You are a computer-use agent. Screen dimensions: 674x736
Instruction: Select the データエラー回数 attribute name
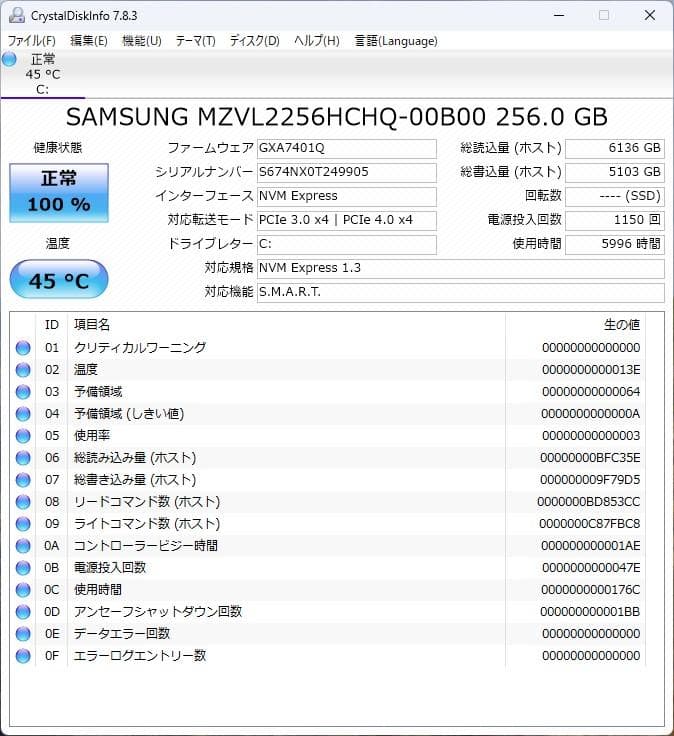[x=122, y=634]
